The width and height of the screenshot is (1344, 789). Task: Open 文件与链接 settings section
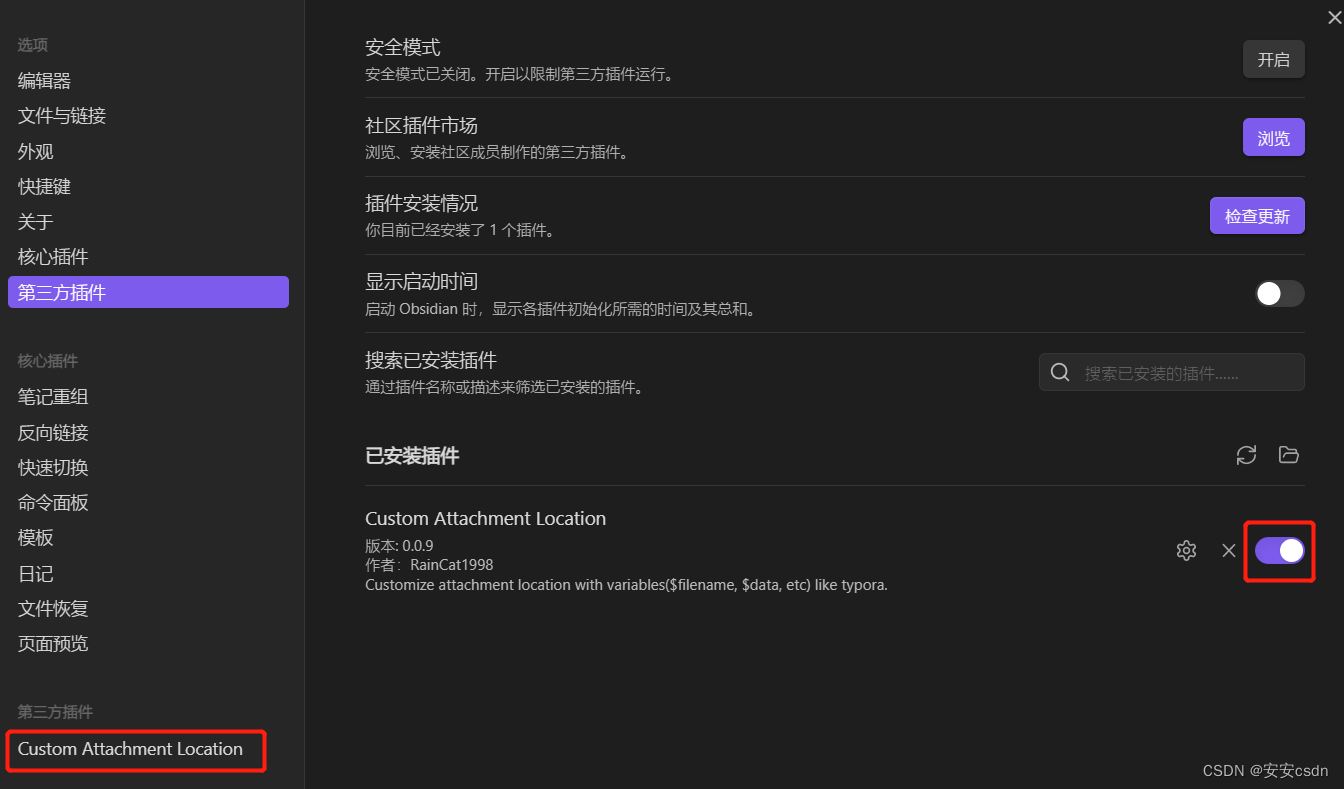[x=148, y=116]
